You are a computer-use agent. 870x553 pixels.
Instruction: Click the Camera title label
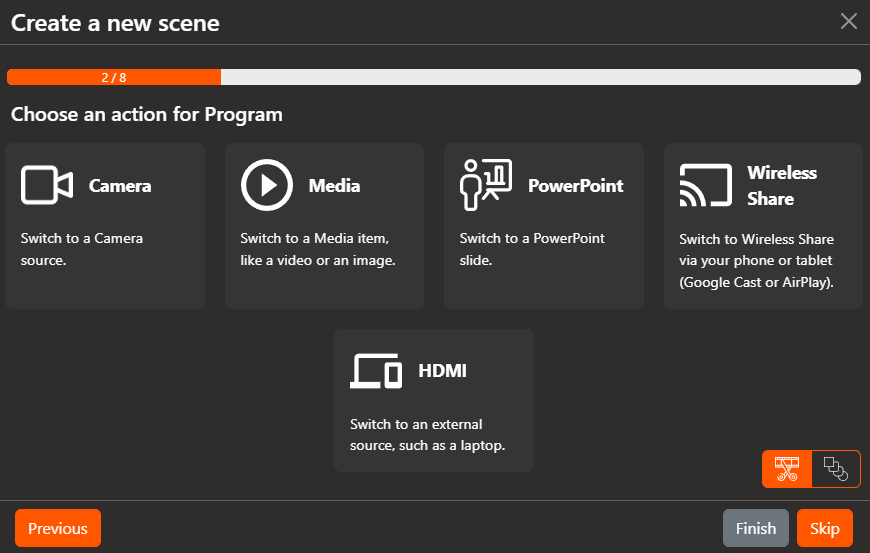[120, 185]
